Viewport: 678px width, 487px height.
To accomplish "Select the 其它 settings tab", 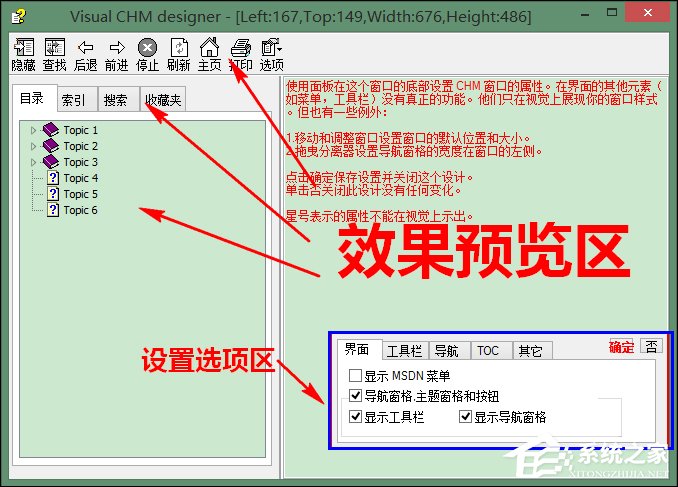I will 532,351.
